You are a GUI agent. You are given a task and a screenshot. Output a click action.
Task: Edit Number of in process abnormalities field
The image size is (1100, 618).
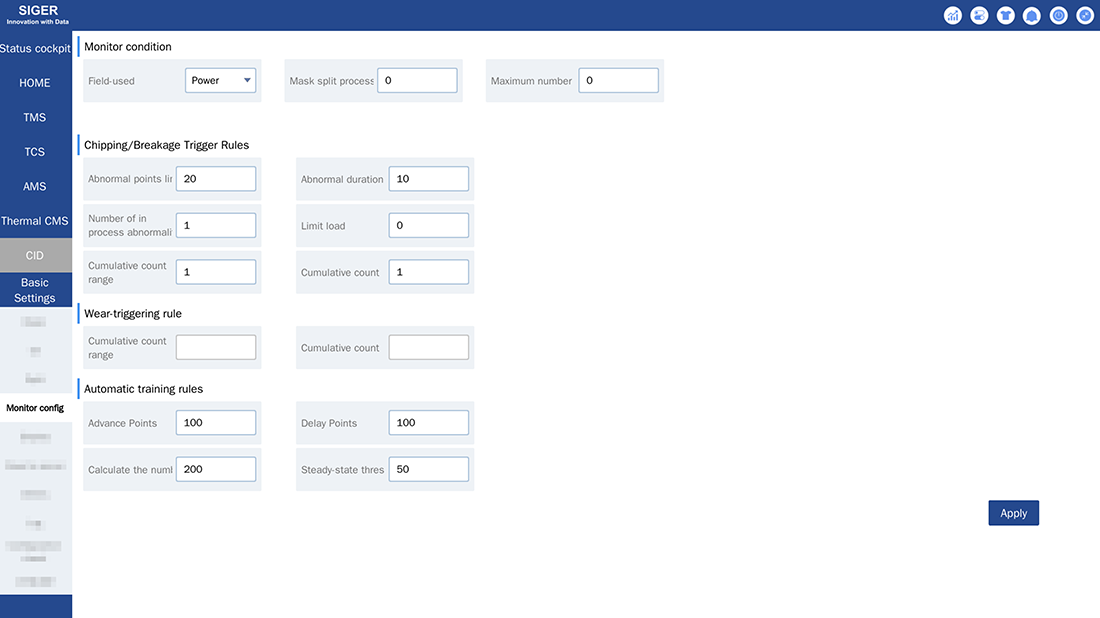216,225
